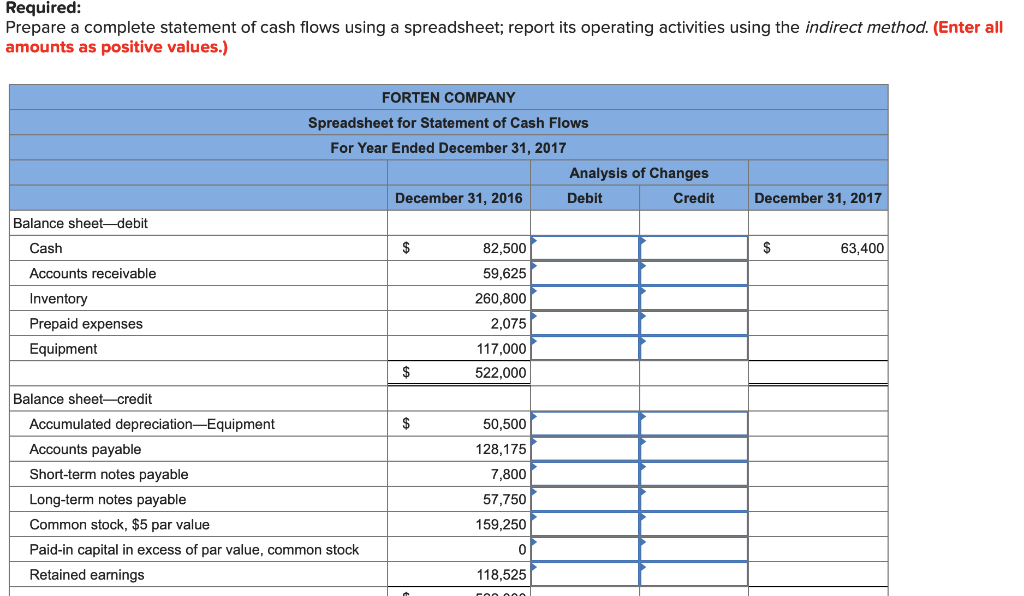
Task: Click the Cash 2016 value '82,500'
Action: click(x=504, y=248)
